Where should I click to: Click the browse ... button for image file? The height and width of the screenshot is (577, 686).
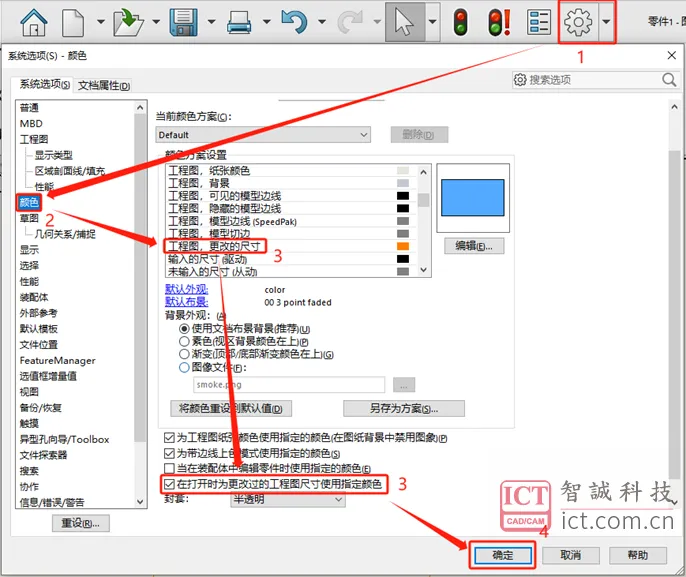click(x=404, y=385)
